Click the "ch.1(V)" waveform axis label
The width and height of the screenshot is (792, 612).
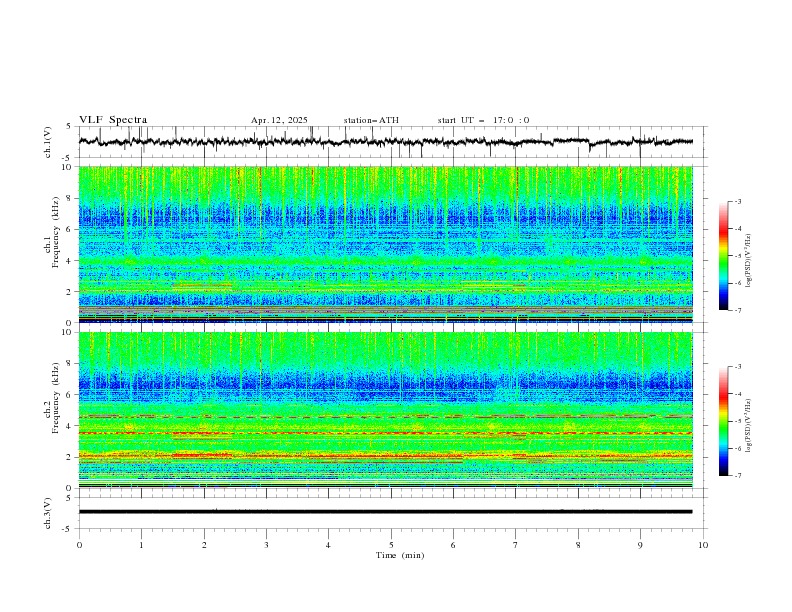click(x=48, y=142)
